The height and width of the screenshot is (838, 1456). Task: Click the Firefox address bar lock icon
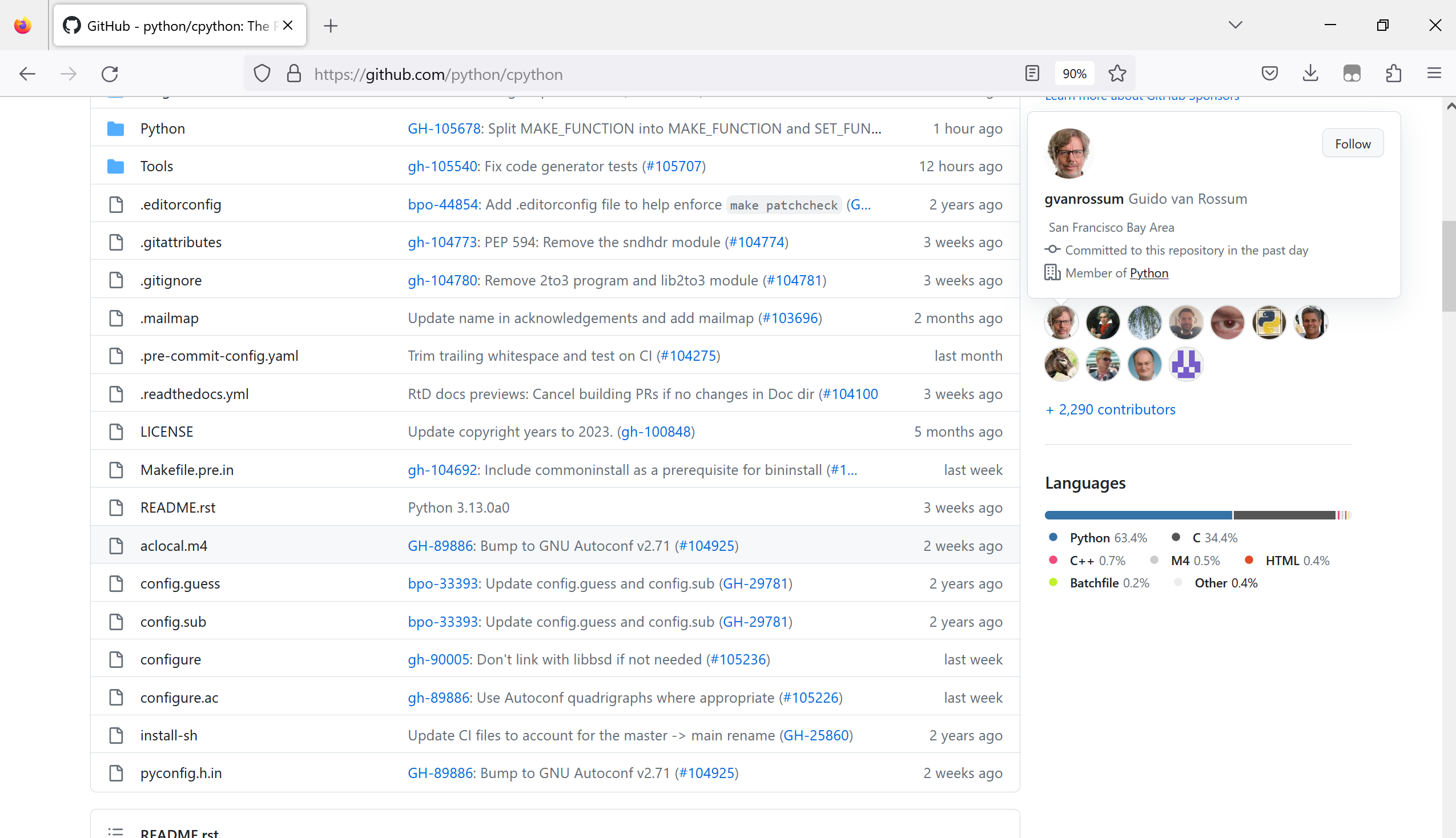294,73
